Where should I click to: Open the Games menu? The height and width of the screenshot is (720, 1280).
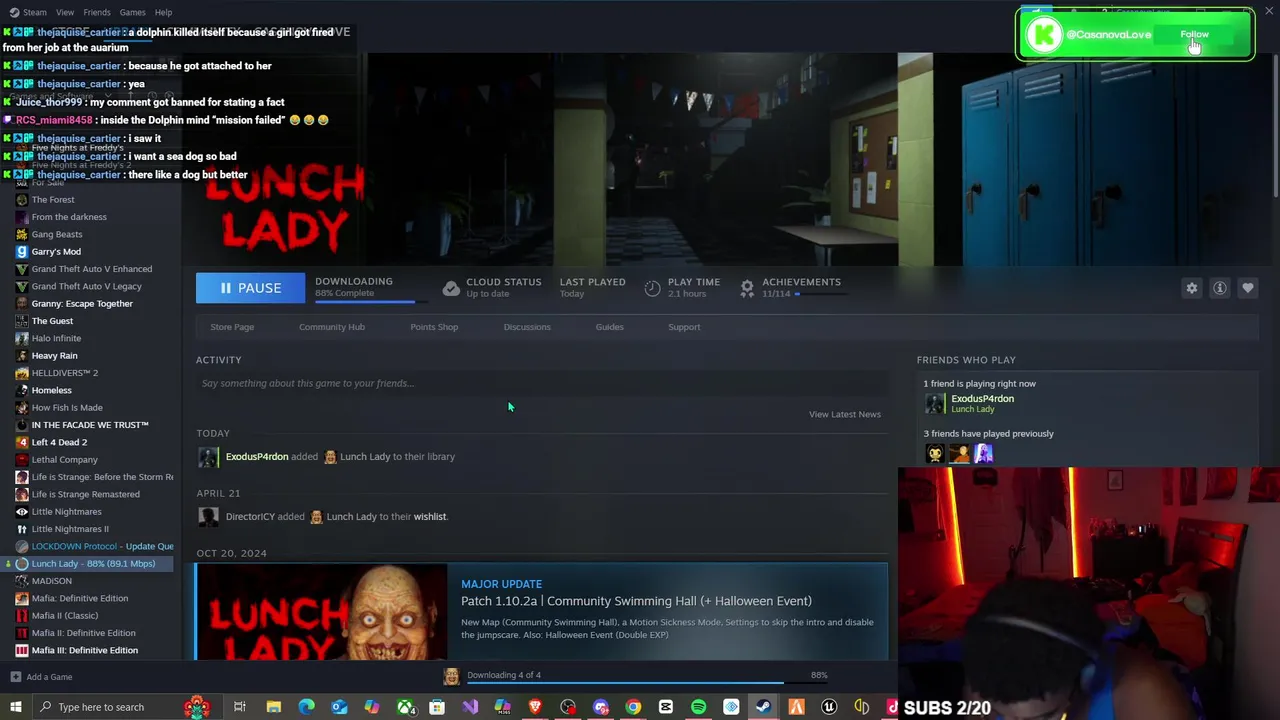pyautogui.click(x=132, y=12)
